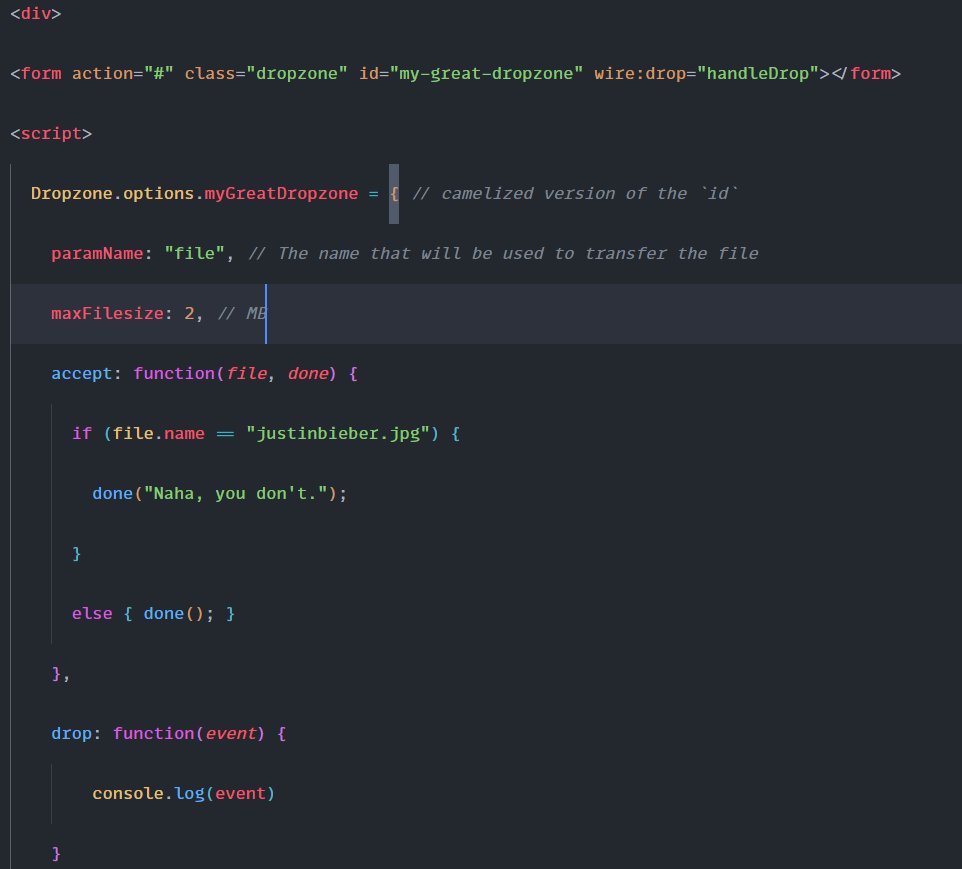The height and width of the screenshot is (869, 962).
Task: Click the number 2 after maxFilesize
Action: (190, 314)
